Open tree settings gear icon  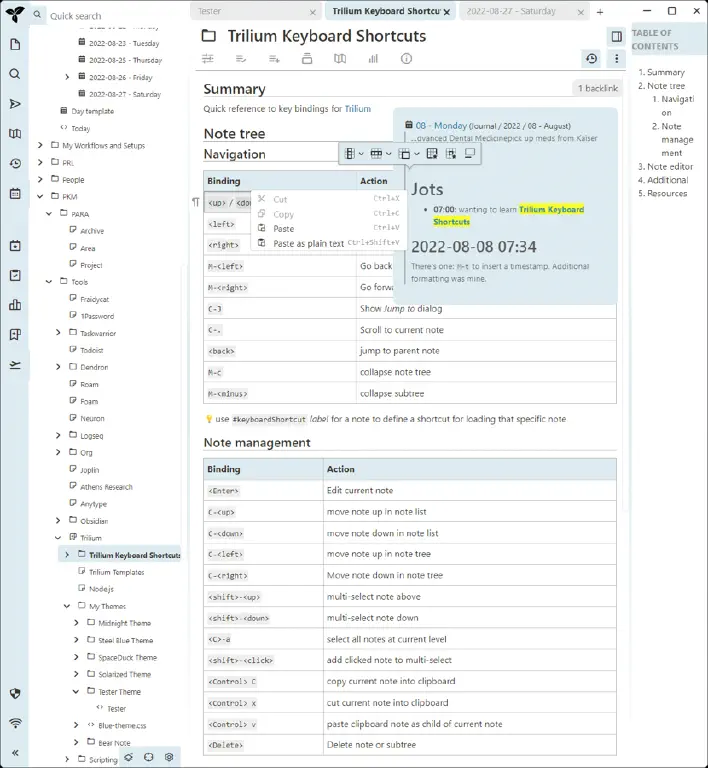coord(169,757)
